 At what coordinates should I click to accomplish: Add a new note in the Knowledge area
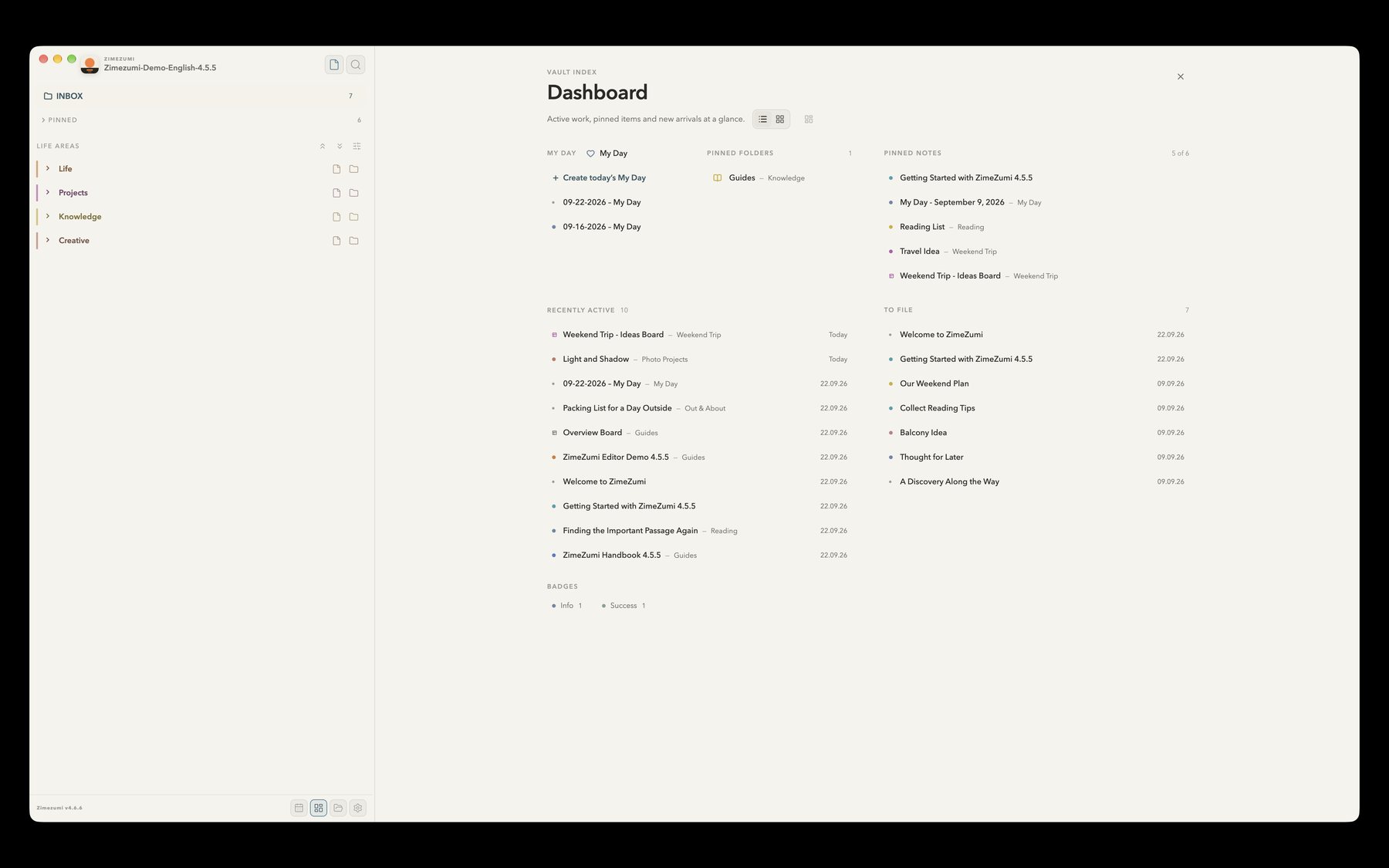336,217
